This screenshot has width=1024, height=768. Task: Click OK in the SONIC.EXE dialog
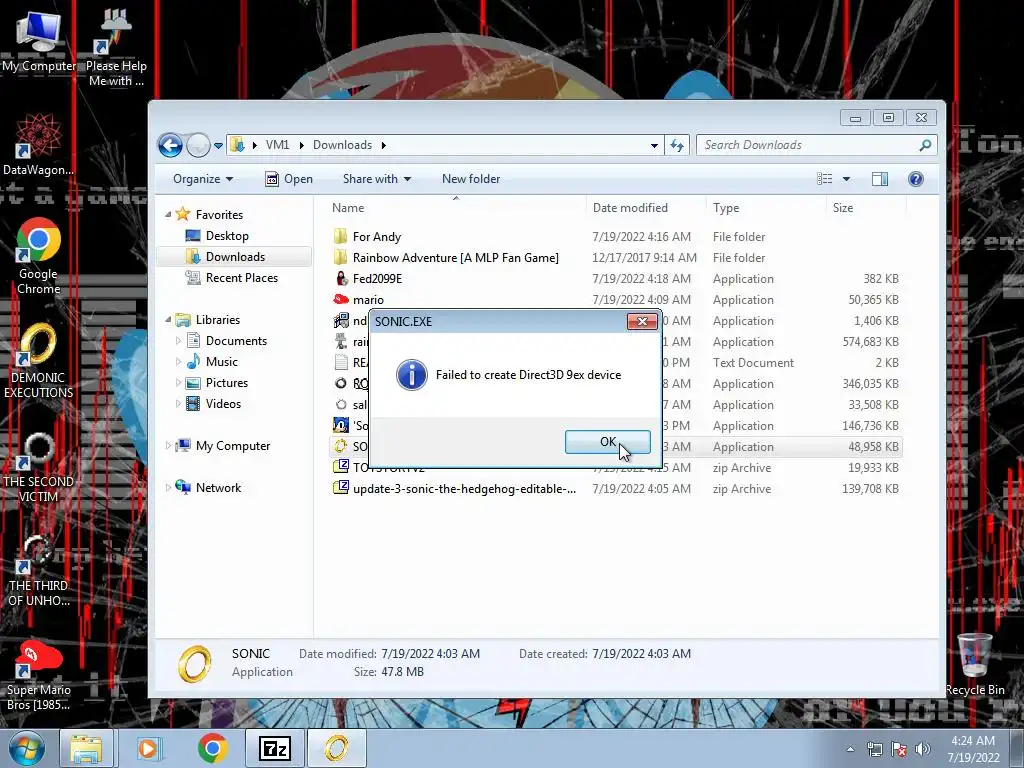tap(607, 442)
